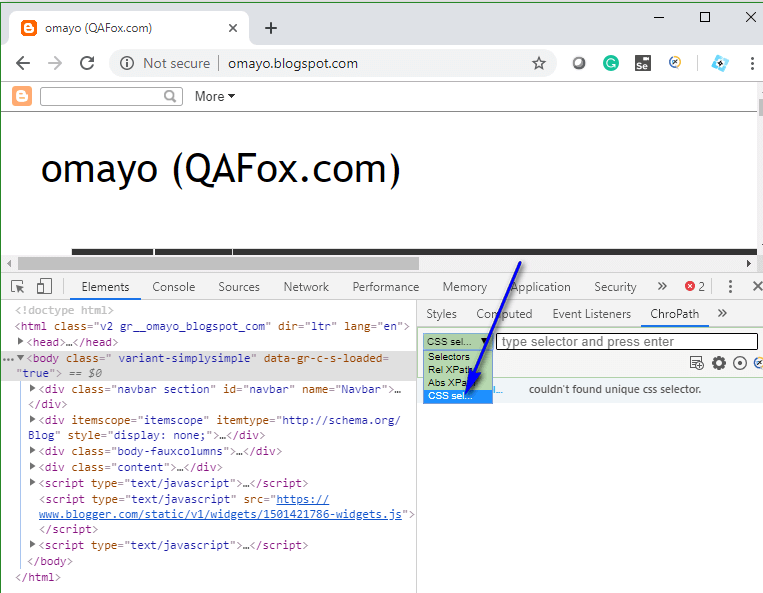Show more sidebar panes chevron

(722, 313)
